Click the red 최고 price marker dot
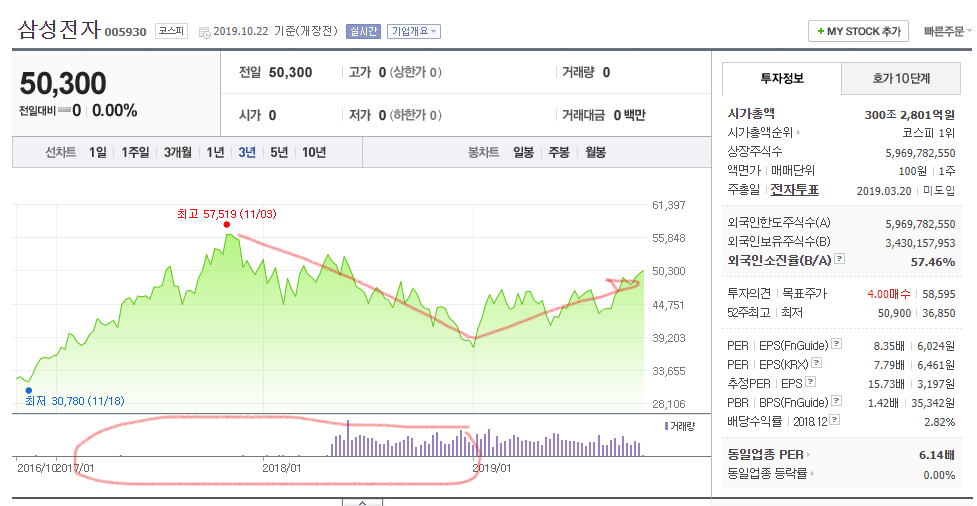 pos(226,224)
